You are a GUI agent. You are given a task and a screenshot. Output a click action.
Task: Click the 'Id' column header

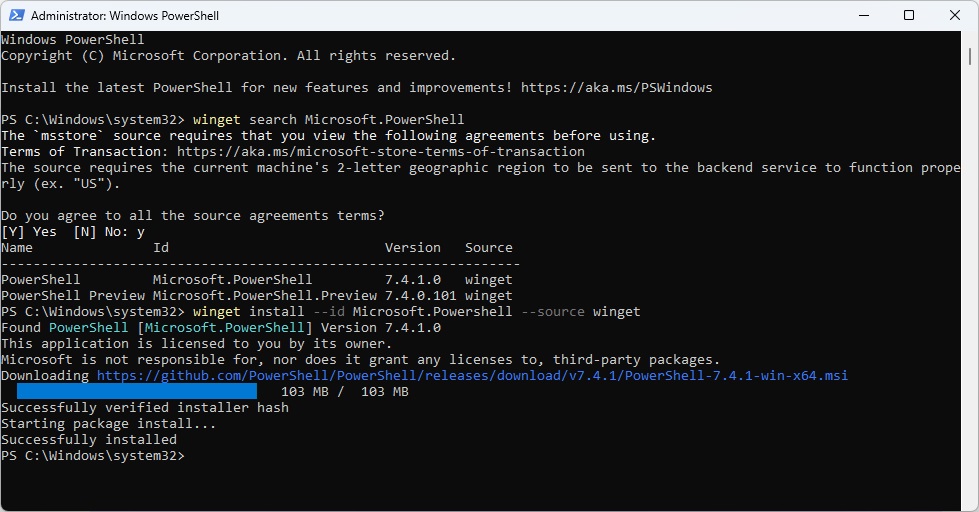161,247
